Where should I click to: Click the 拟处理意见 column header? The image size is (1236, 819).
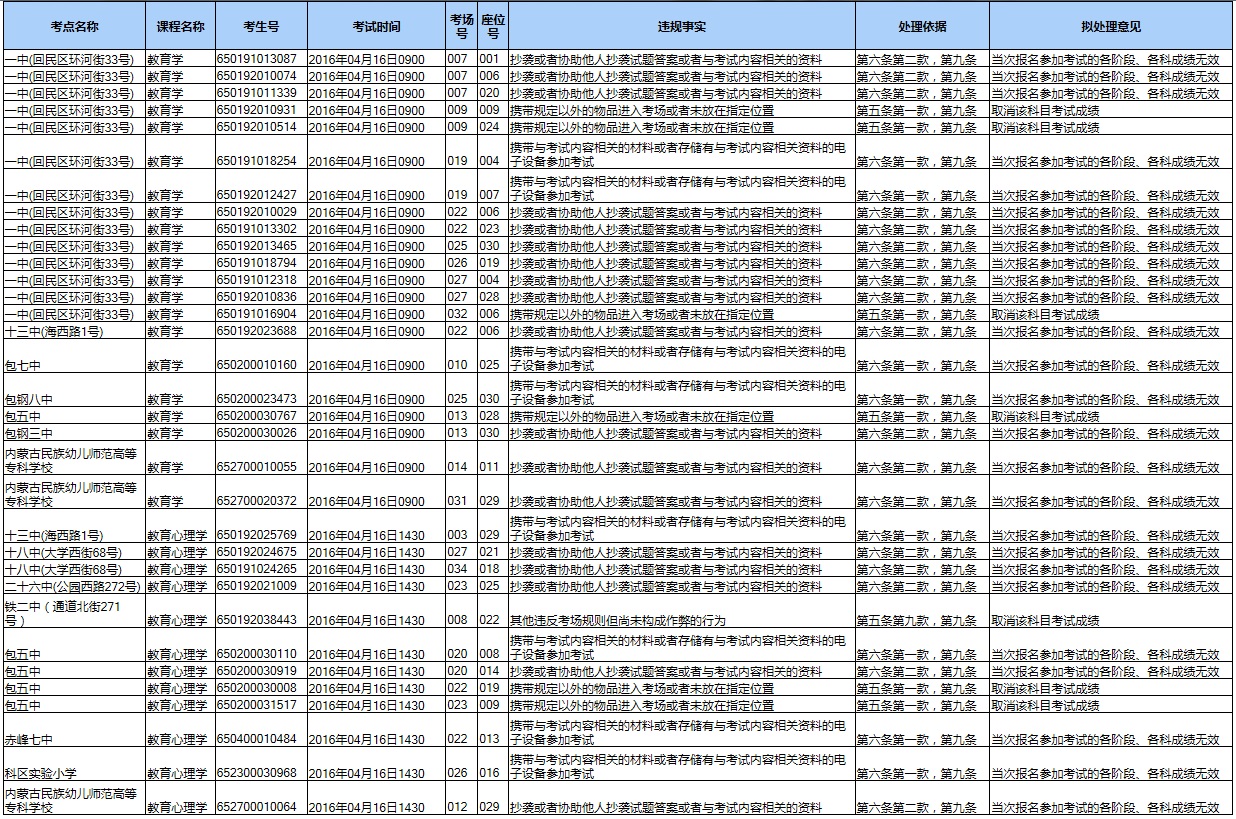coord(1110,27)
